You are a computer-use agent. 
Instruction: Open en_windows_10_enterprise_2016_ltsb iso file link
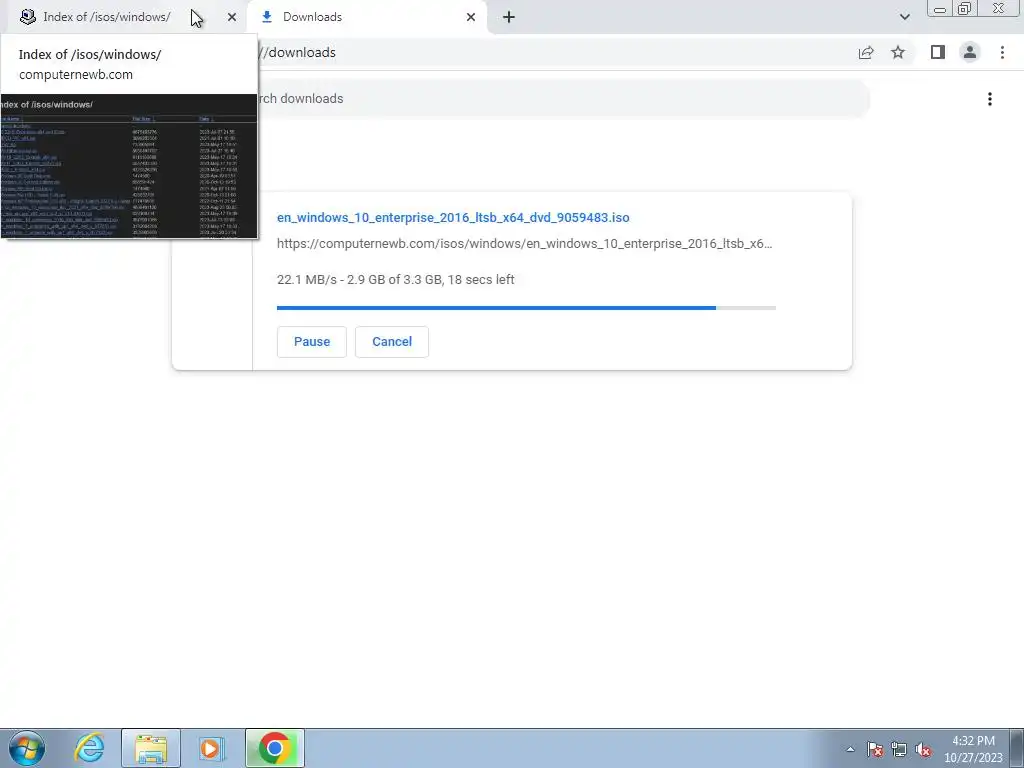point(453,217)
